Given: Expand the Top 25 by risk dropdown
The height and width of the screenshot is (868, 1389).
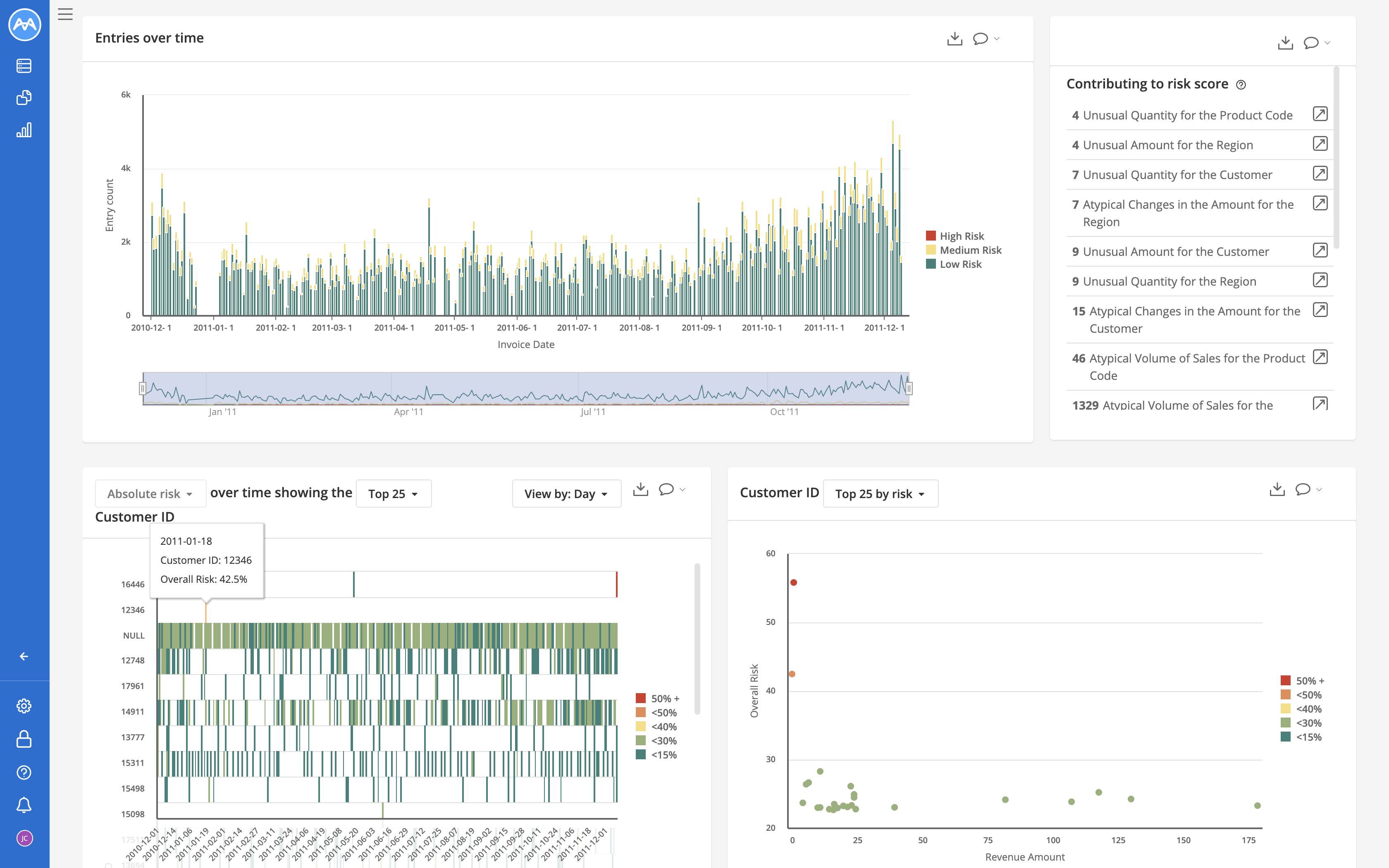Looking at the screenshot, I should click(x=880, y=493).
